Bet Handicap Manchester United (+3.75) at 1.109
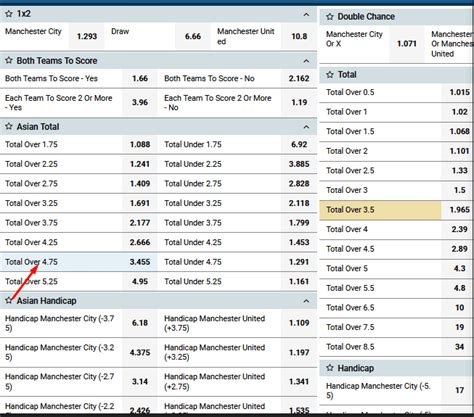Image resolution: width=474 pixels, height=417 pixels. tap(299, 323)
